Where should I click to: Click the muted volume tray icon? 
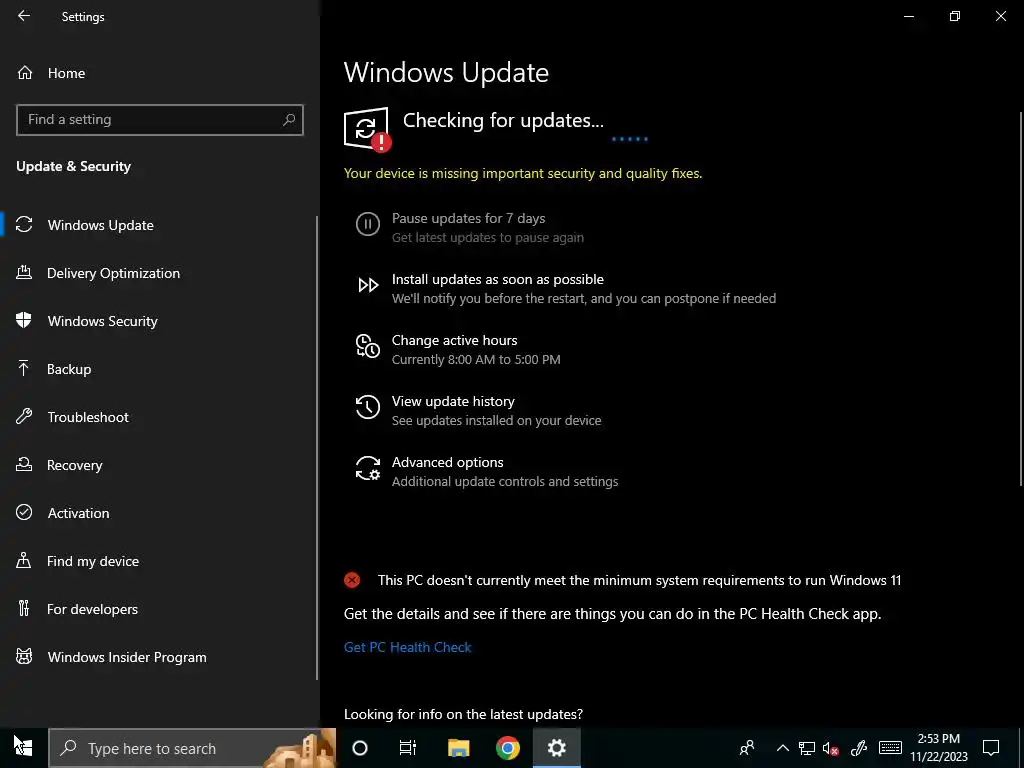[831, 748]
